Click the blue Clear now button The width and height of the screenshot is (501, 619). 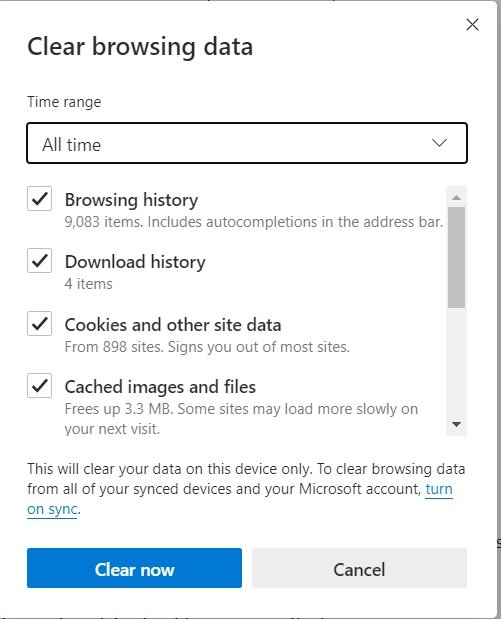pyautogui.click(x=134, y=568)
